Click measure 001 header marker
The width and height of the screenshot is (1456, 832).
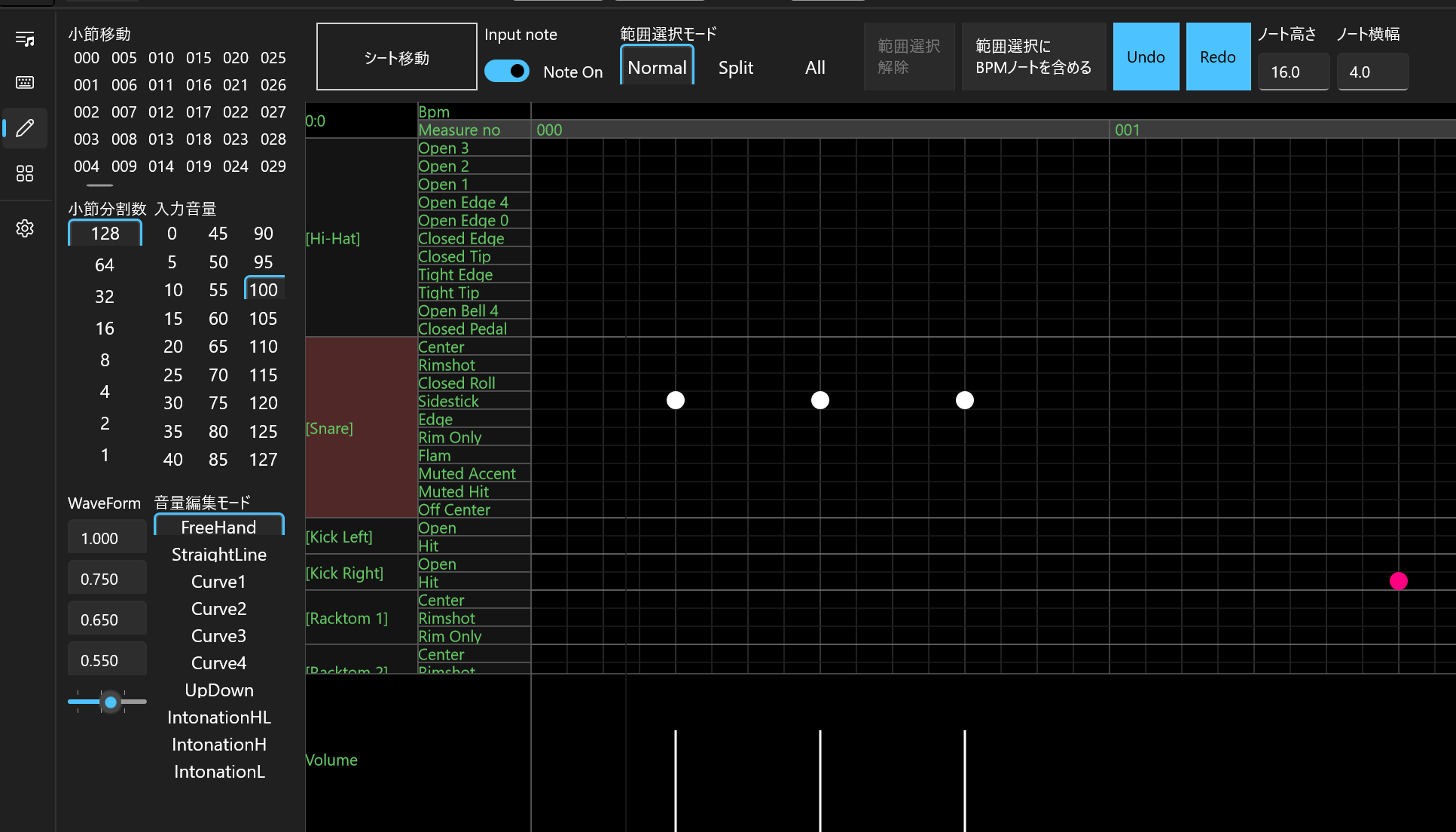tap(1127, 130)
